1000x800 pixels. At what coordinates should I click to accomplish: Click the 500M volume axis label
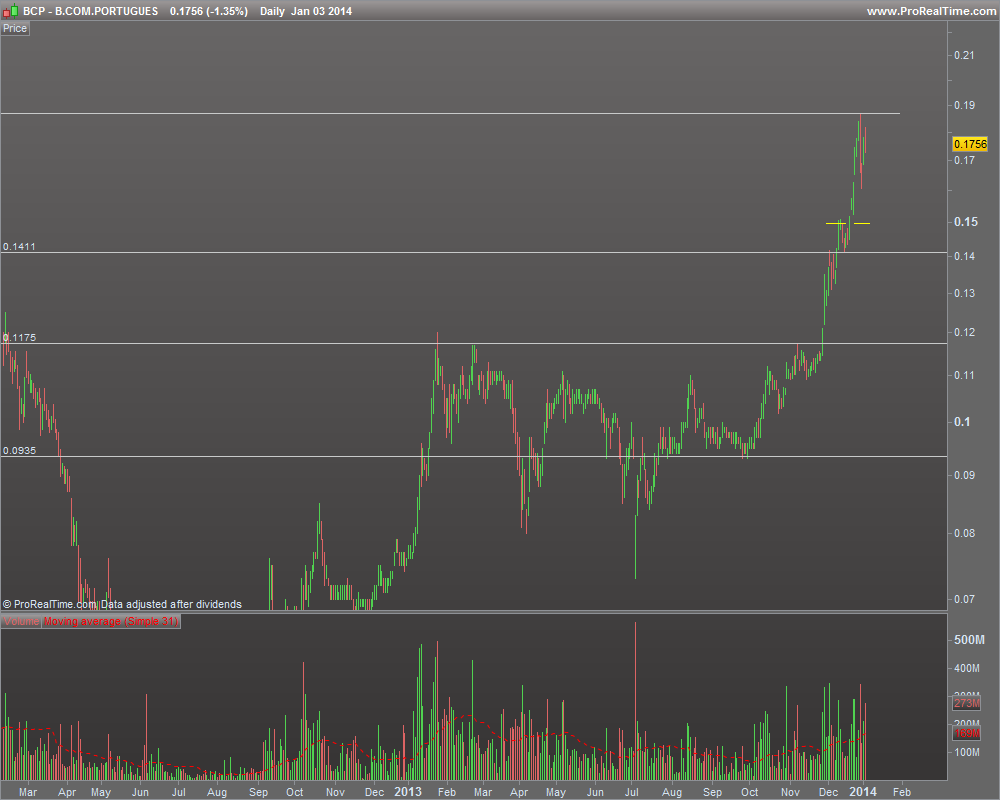[x=969, y=640]
